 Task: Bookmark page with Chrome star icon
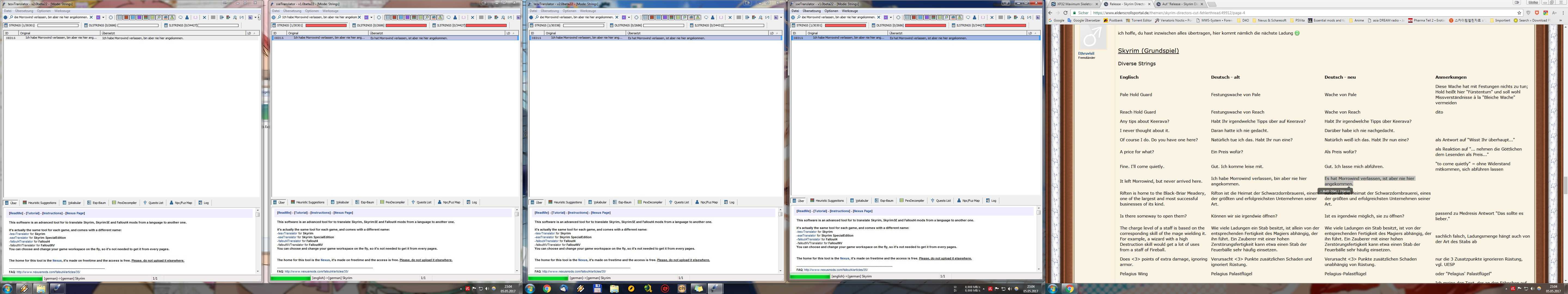click(x=1519, y=13)
